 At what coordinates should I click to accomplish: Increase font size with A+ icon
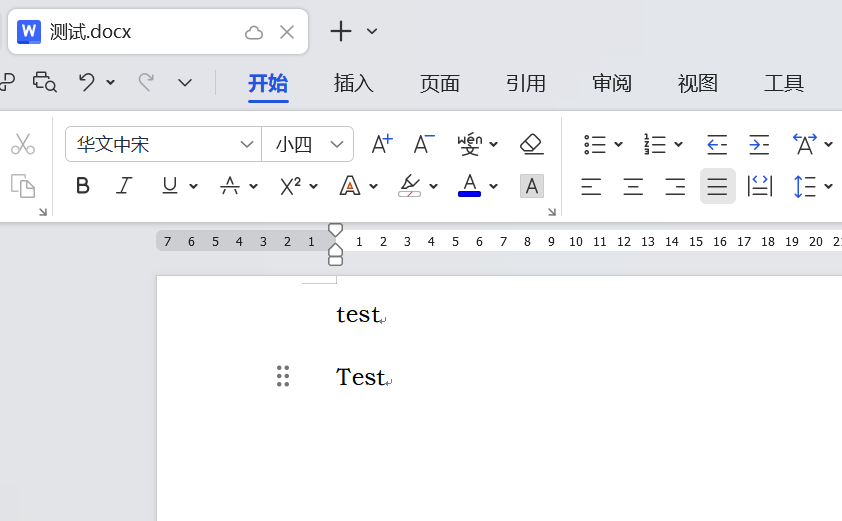click(382, 144)
